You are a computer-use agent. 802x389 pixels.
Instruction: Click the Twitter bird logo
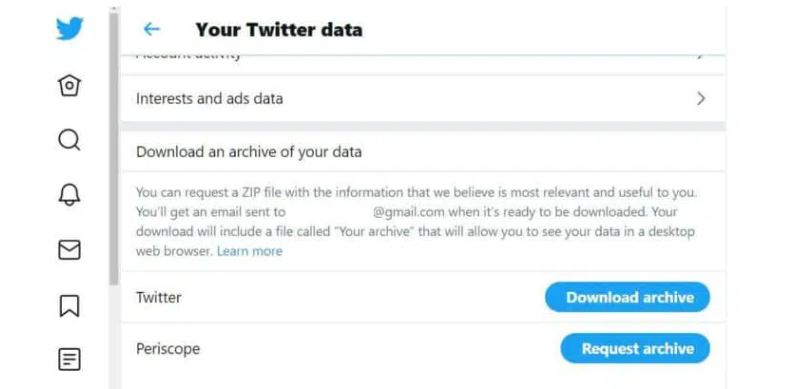[x=70, y=29]
